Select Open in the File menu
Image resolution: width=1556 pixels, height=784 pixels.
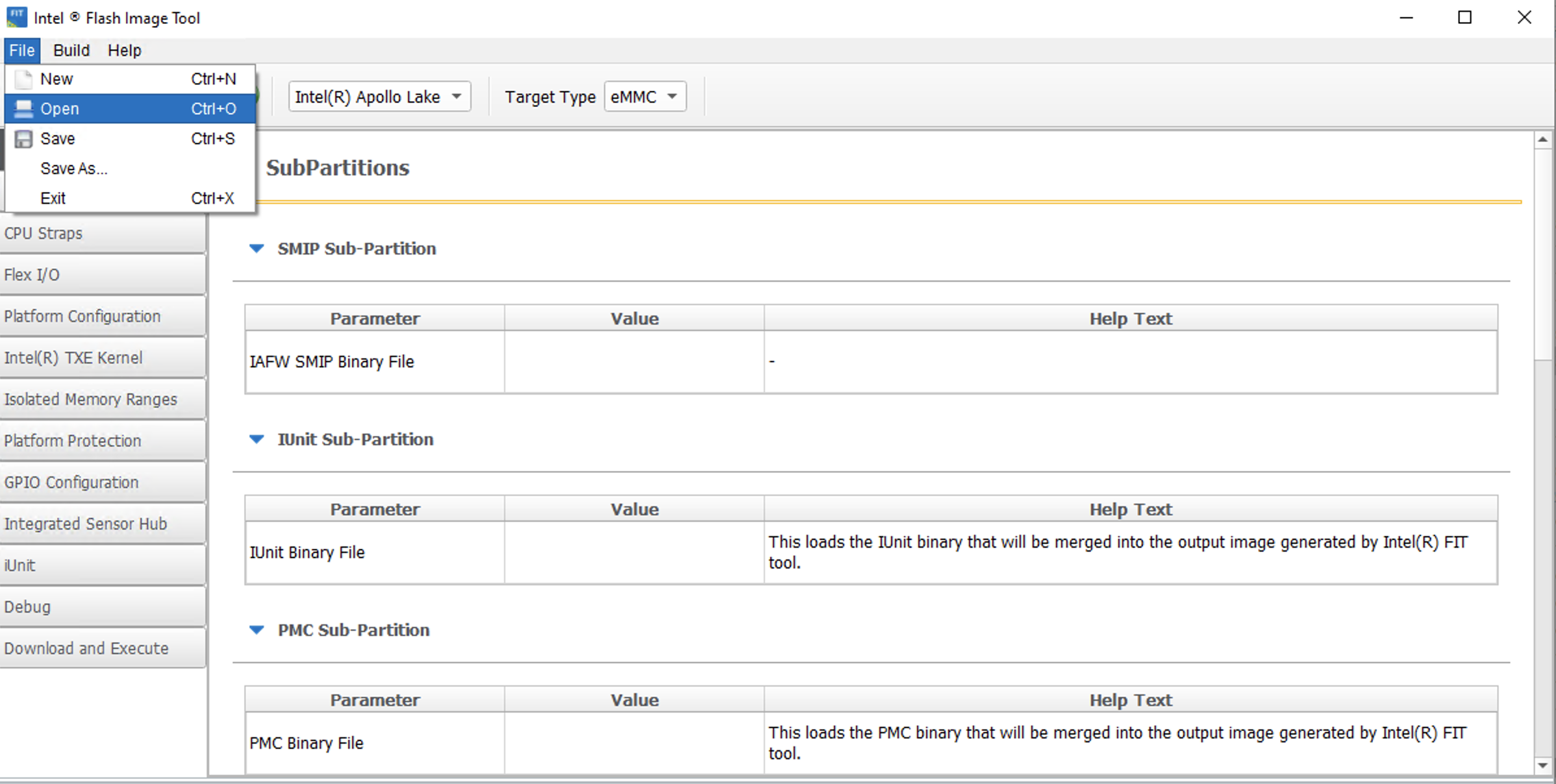click(130, 109)
